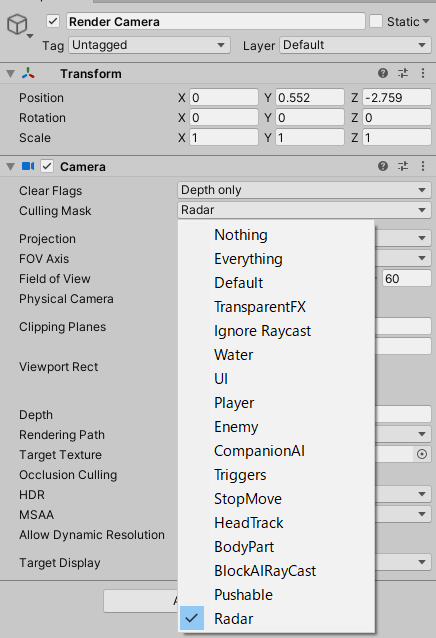Open the Layer dropdown showing Default
Image resolution: width=436 pixels, height=638 pixels.
pos(355,45)
